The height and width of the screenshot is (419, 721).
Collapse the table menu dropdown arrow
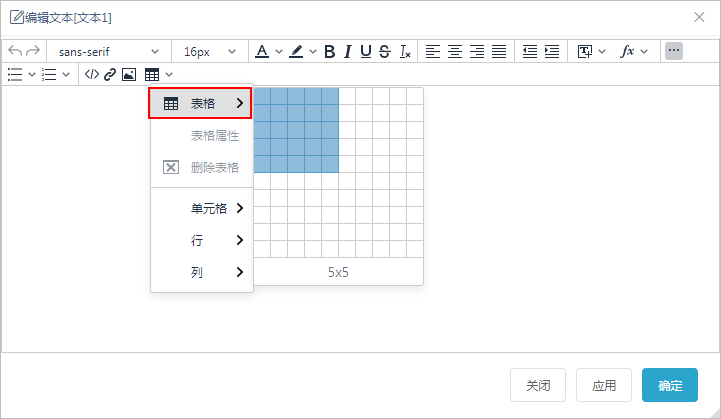pyautogui.click(x=169, y=74)
